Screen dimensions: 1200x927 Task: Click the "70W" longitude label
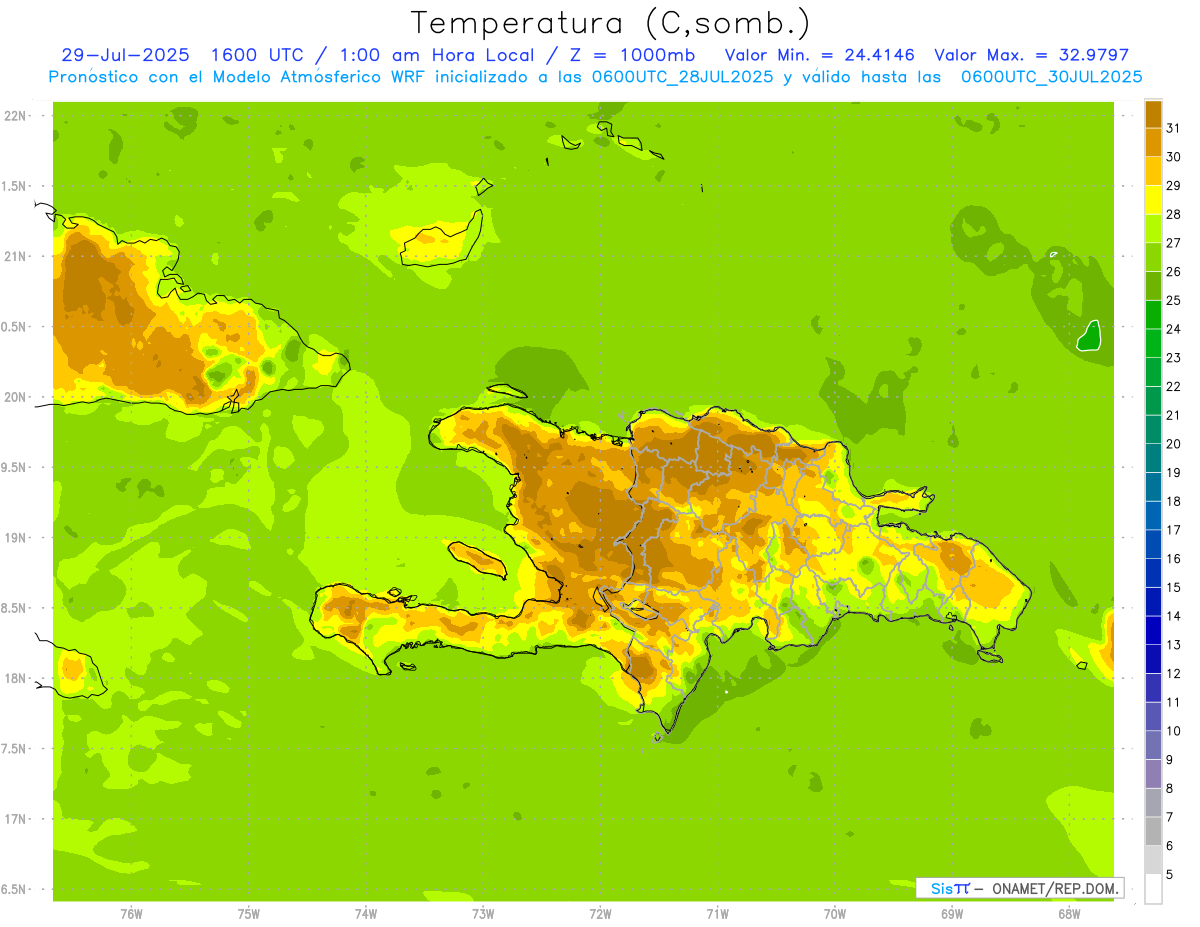coord(834,914)
